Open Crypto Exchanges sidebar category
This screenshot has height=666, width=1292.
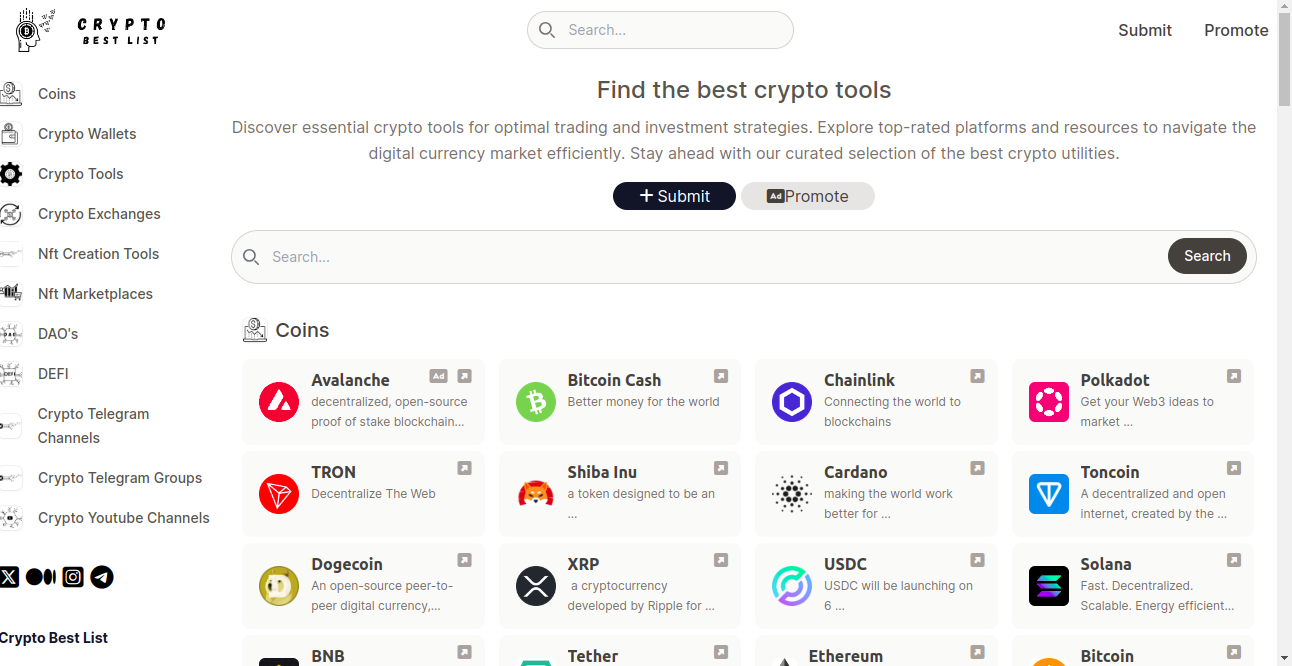tap(99, 214)
